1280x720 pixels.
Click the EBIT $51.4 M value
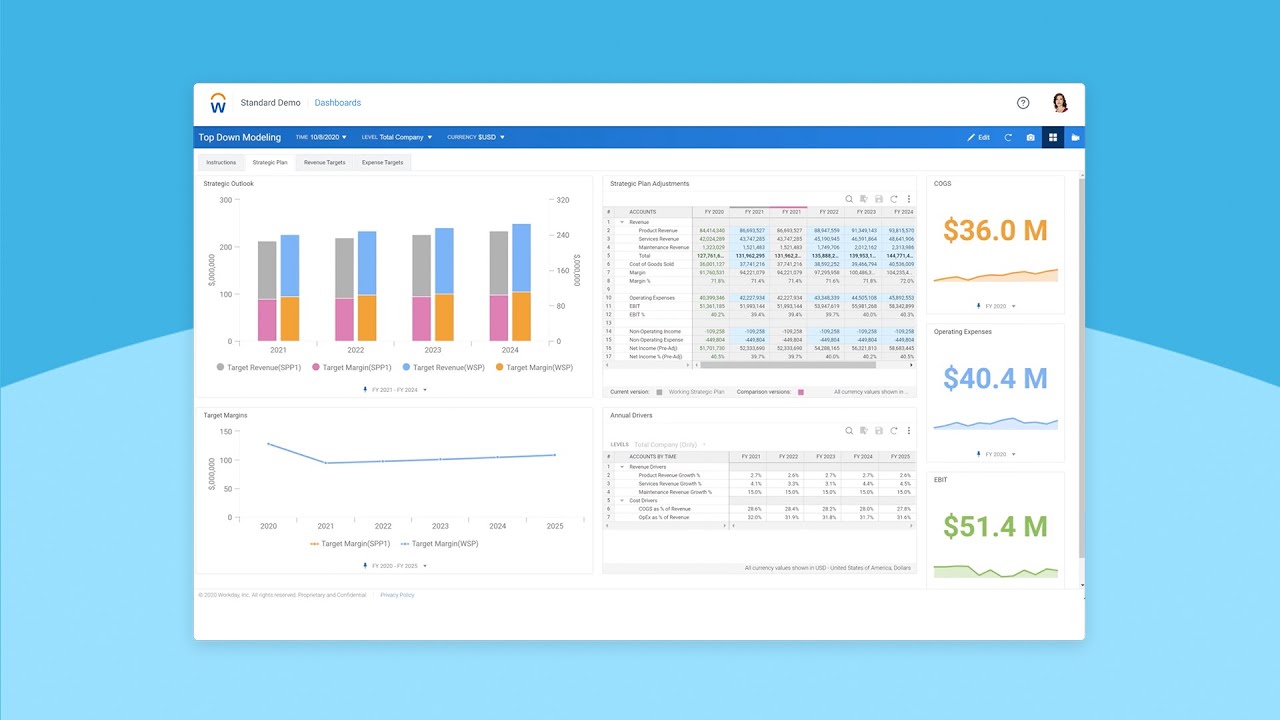[x=995, y=526]
